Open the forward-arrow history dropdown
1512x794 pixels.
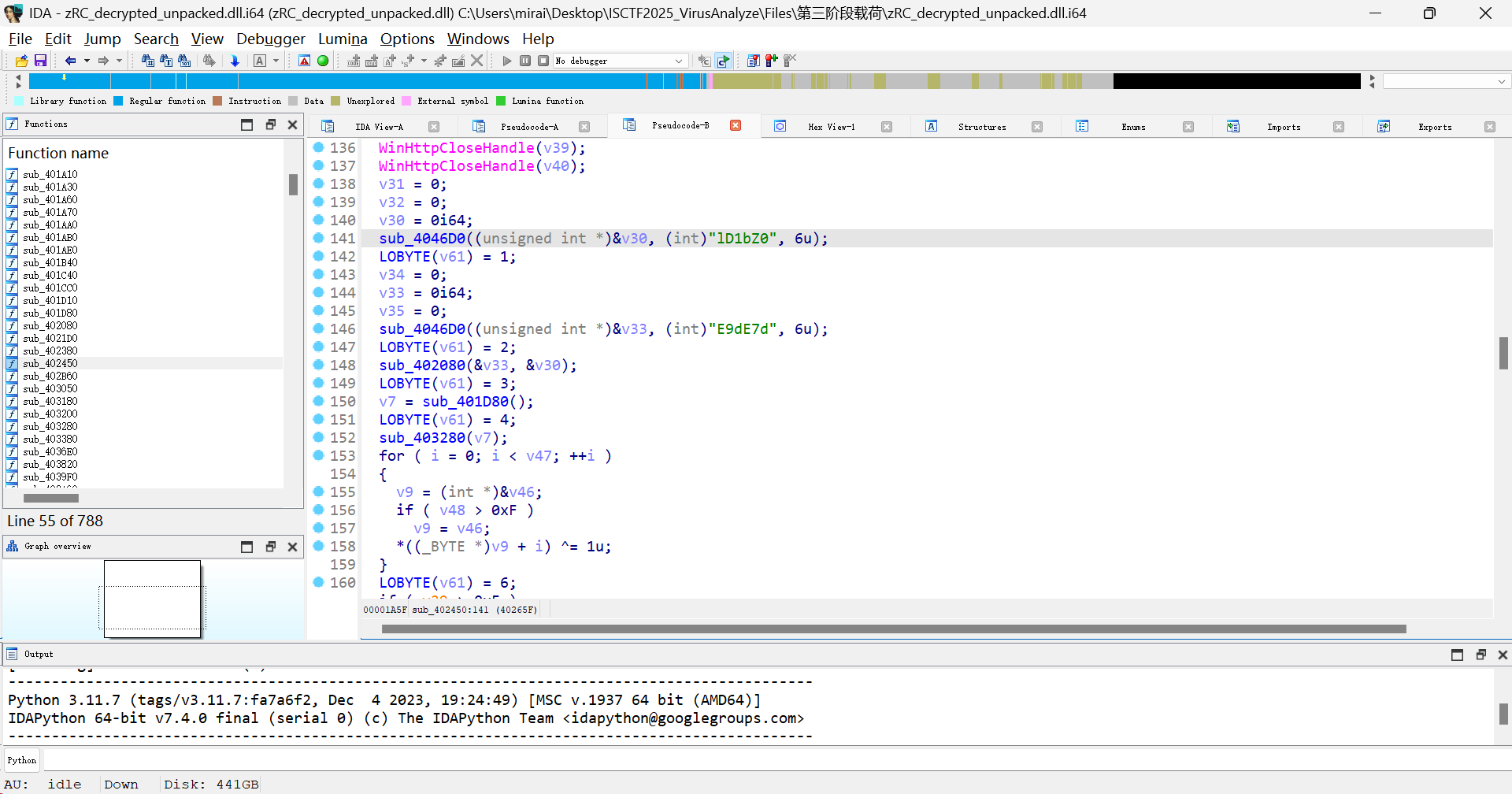pyautogui.click(x=120, y=61)
